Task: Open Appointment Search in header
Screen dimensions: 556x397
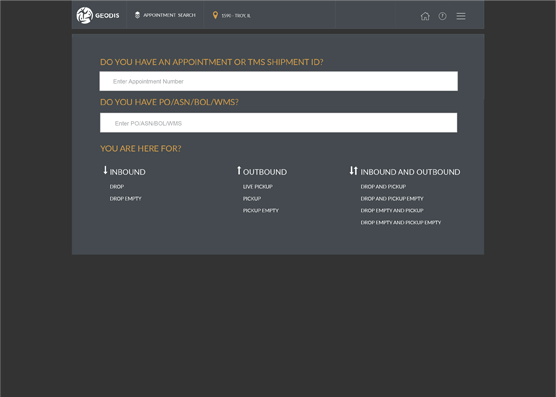Action: [x=169, y=15]
